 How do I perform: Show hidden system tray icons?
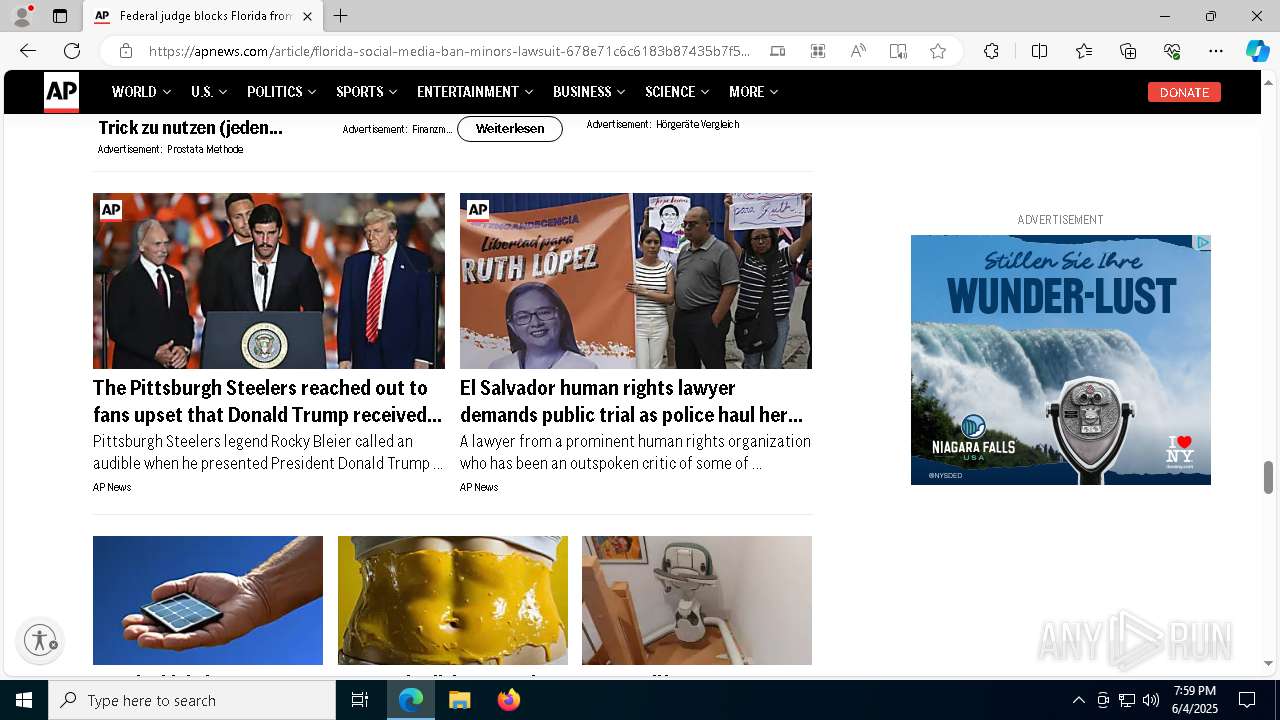point(1078,700)
